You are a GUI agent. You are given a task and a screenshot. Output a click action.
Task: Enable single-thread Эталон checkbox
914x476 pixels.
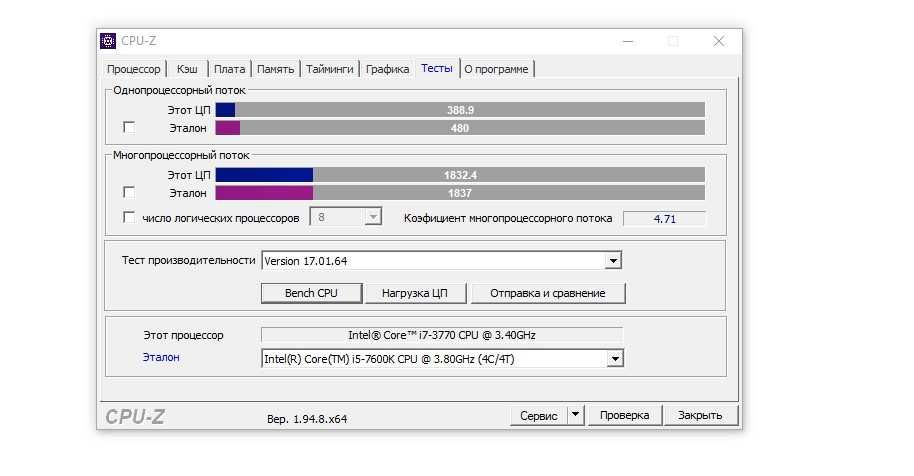pyautogui.click(x=129, y=127)
